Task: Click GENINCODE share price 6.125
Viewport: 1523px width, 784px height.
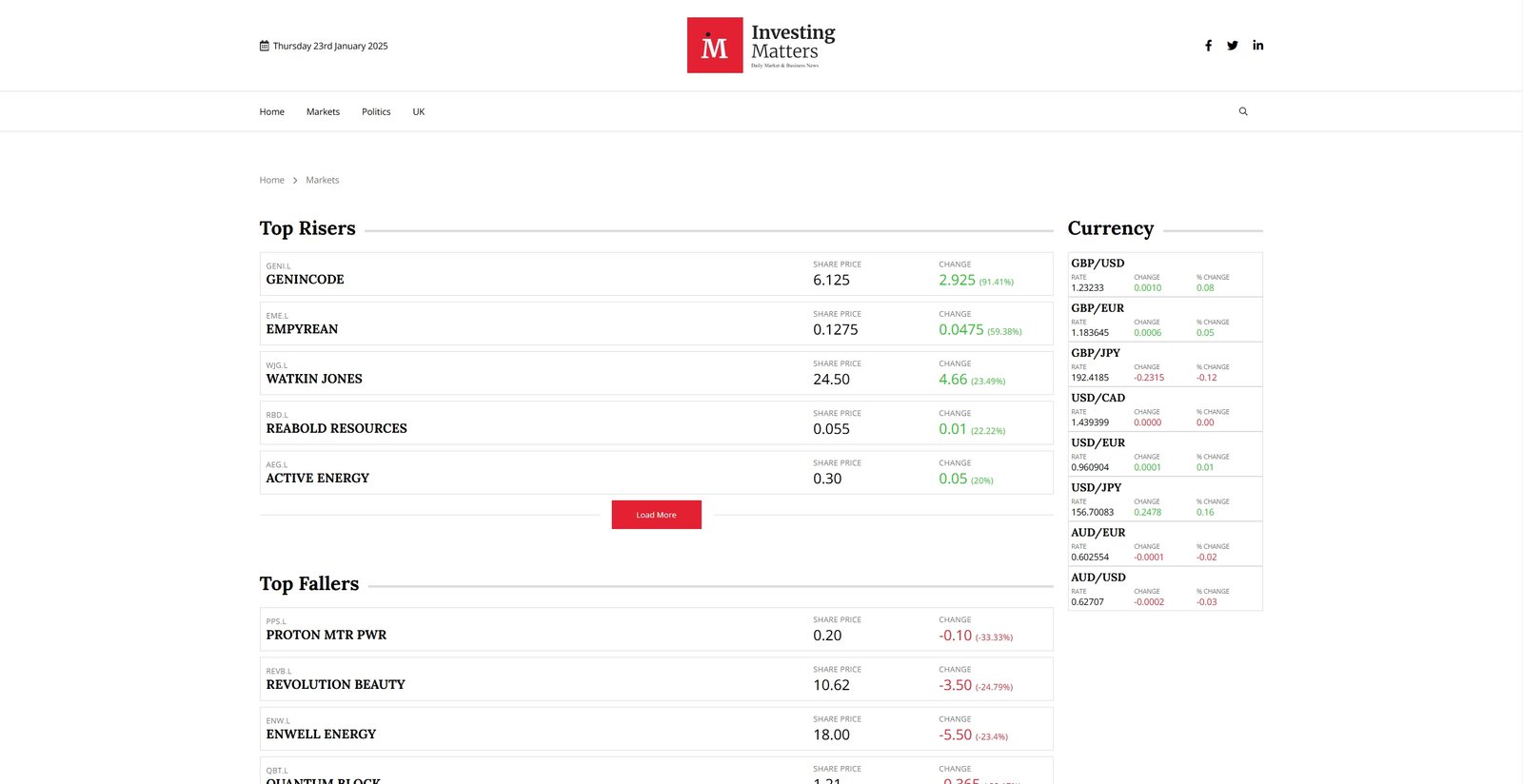Action: 831,280
